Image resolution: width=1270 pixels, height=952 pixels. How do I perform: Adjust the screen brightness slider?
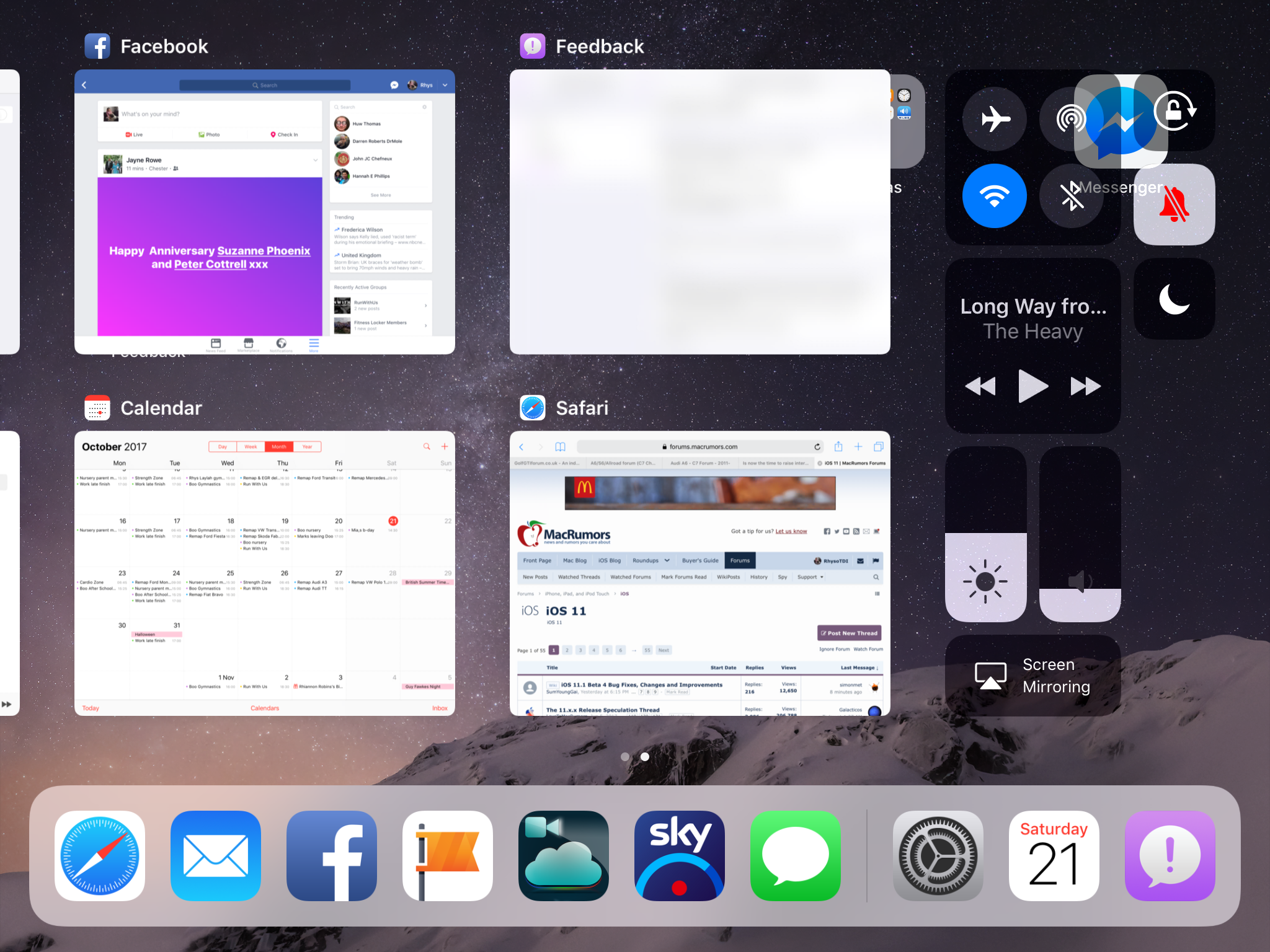pyautogui.click(x=986, y=534)
